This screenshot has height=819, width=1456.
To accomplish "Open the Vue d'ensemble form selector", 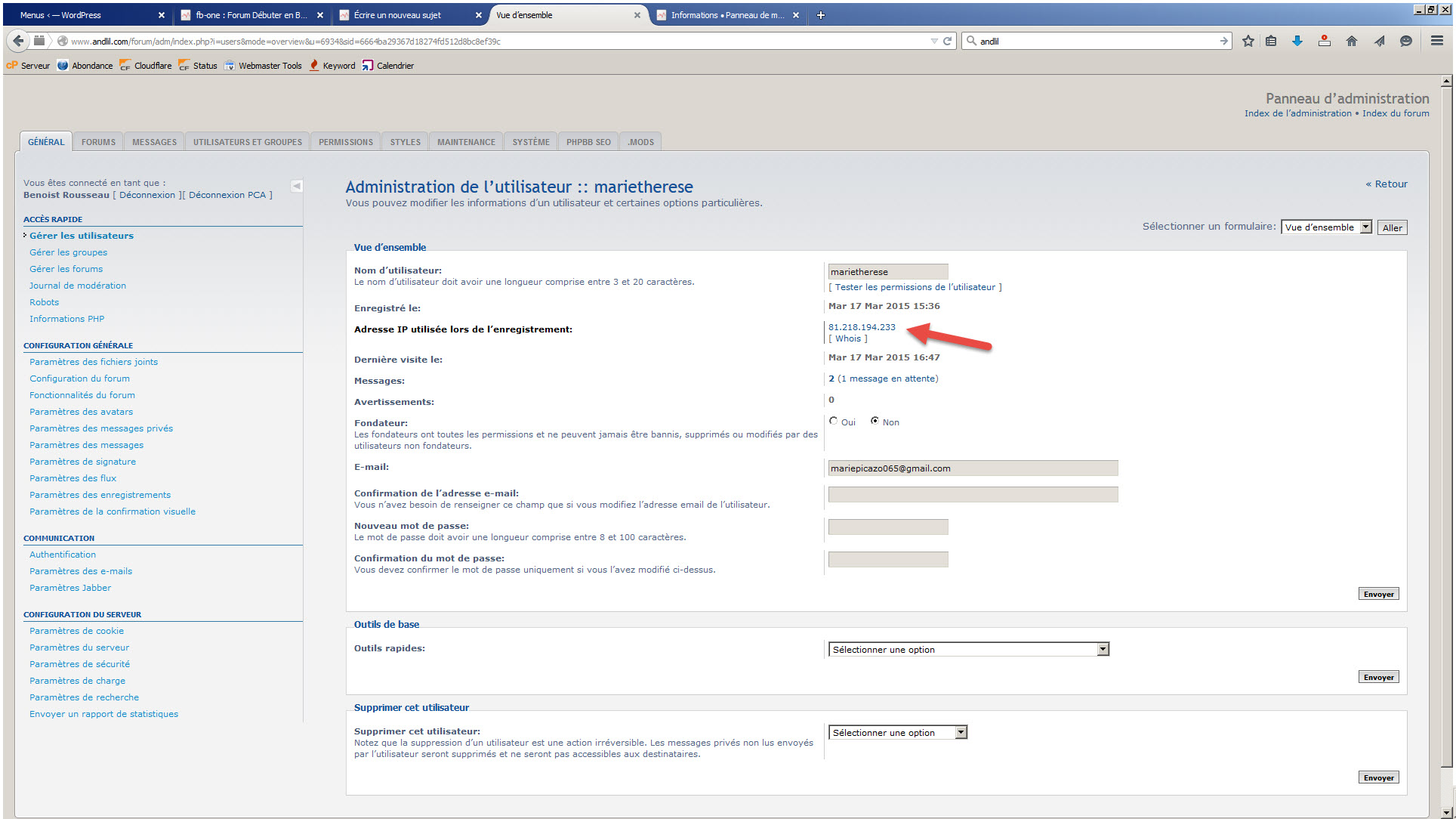I will [x=1325, y=227].
